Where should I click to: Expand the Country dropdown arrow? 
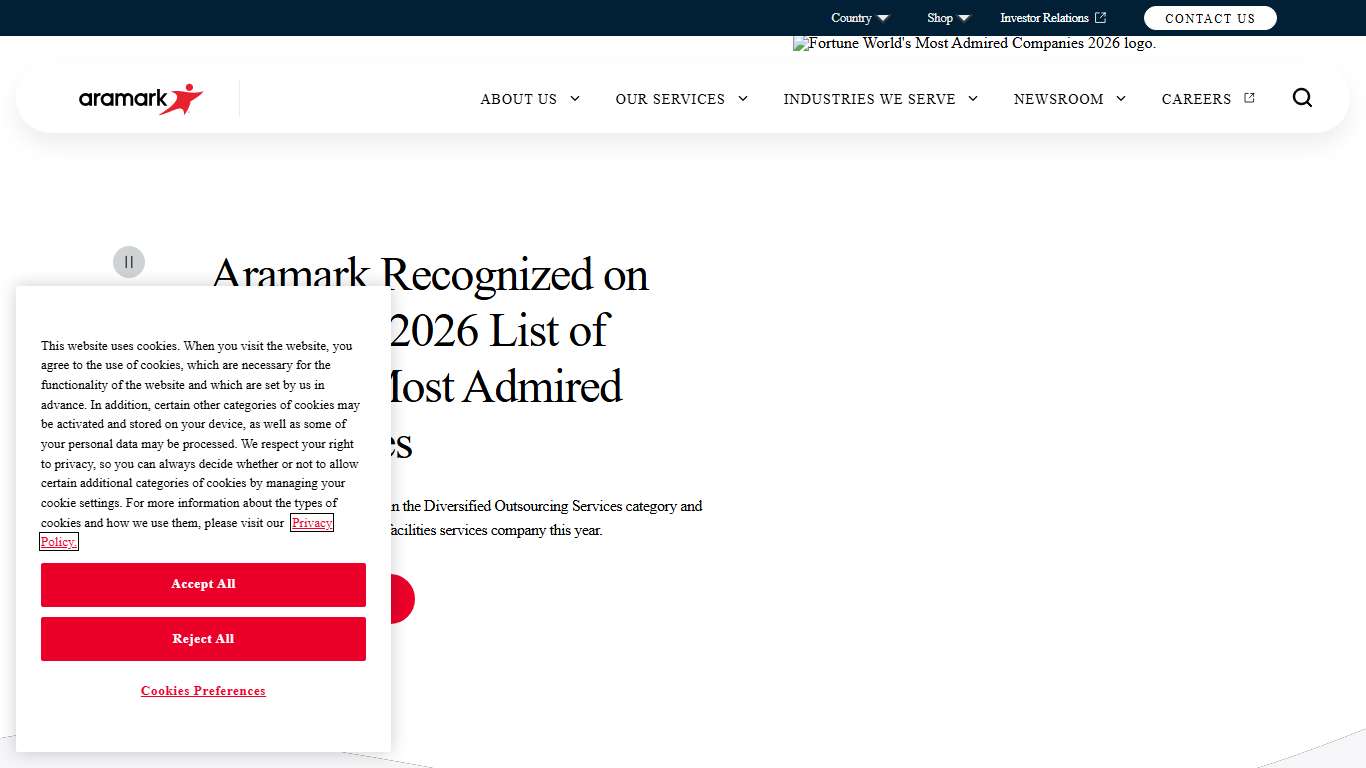(883, 17)
